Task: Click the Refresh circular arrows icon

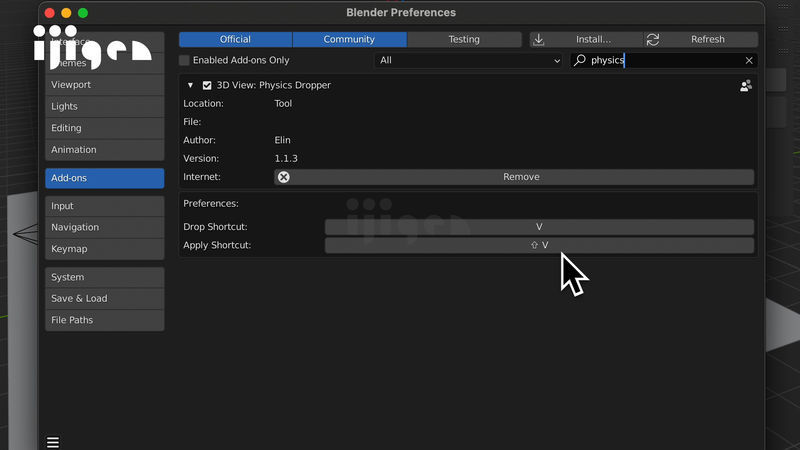Action: click(x=653, y=39)
